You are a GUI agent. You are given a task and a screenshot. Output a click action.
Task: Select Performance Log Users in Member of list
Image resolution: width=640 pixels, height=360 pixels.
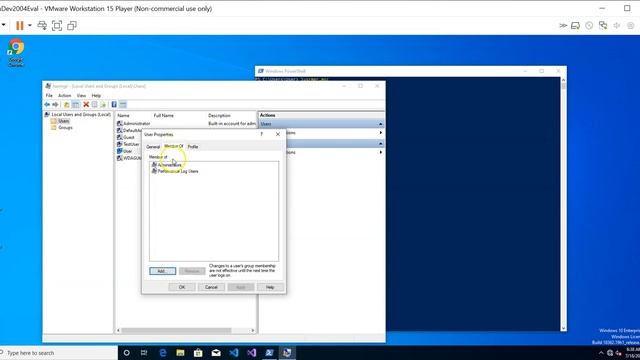pyautogui.click(x=175, y=171)
